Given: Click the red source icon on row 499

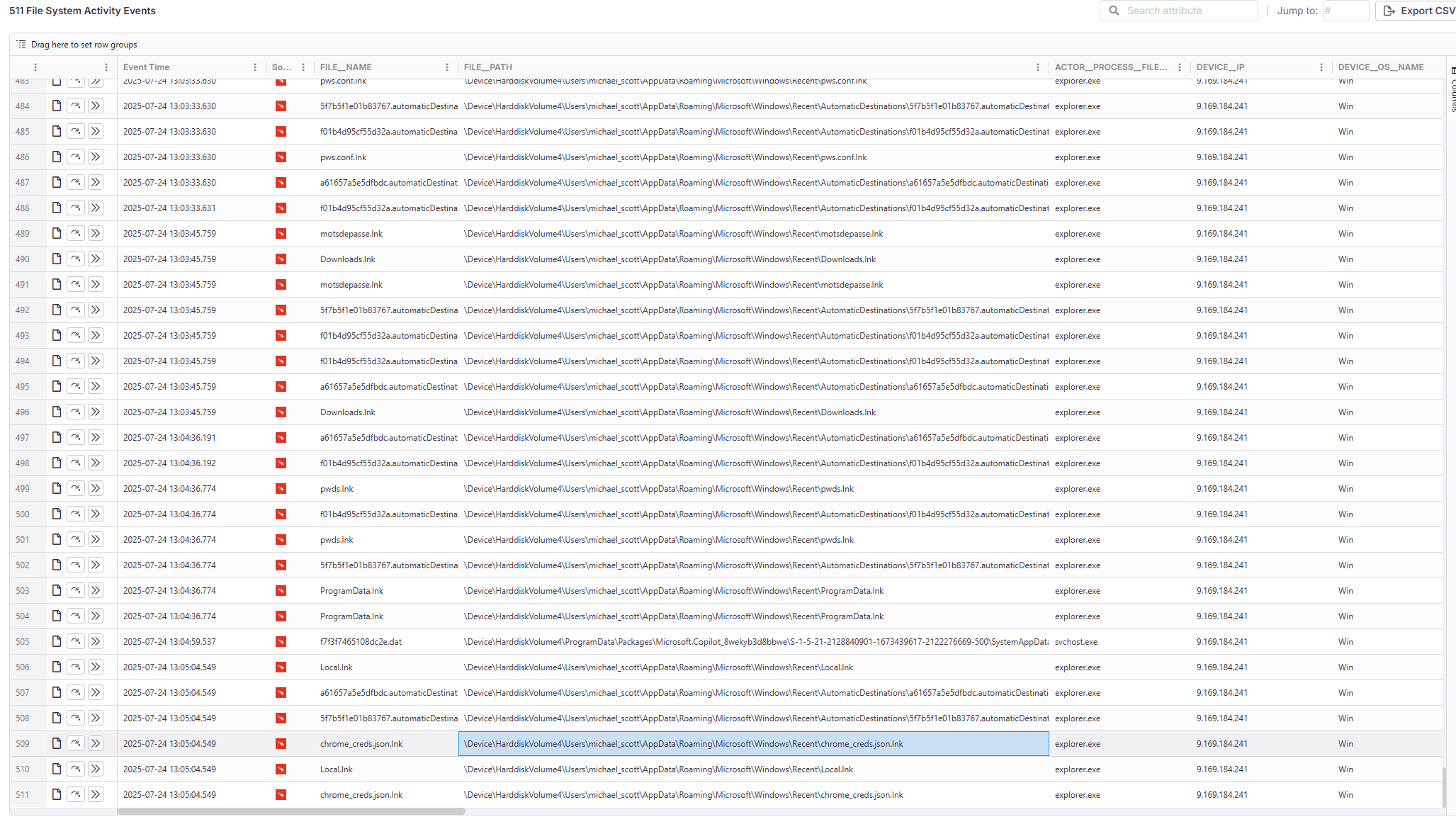Looking at the screenshot, I should point(281,488).
